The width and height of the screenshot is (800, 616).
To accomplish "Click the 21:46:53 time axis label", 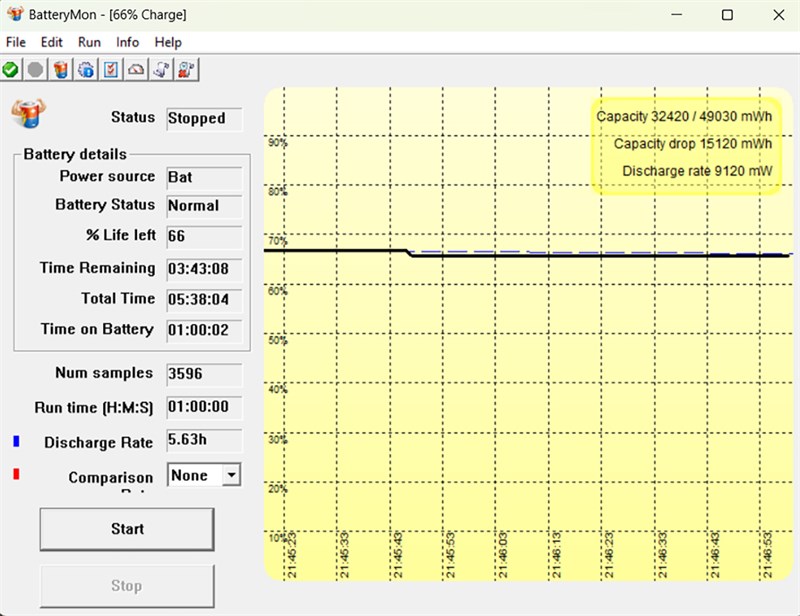I will click(x=767, y=555).
